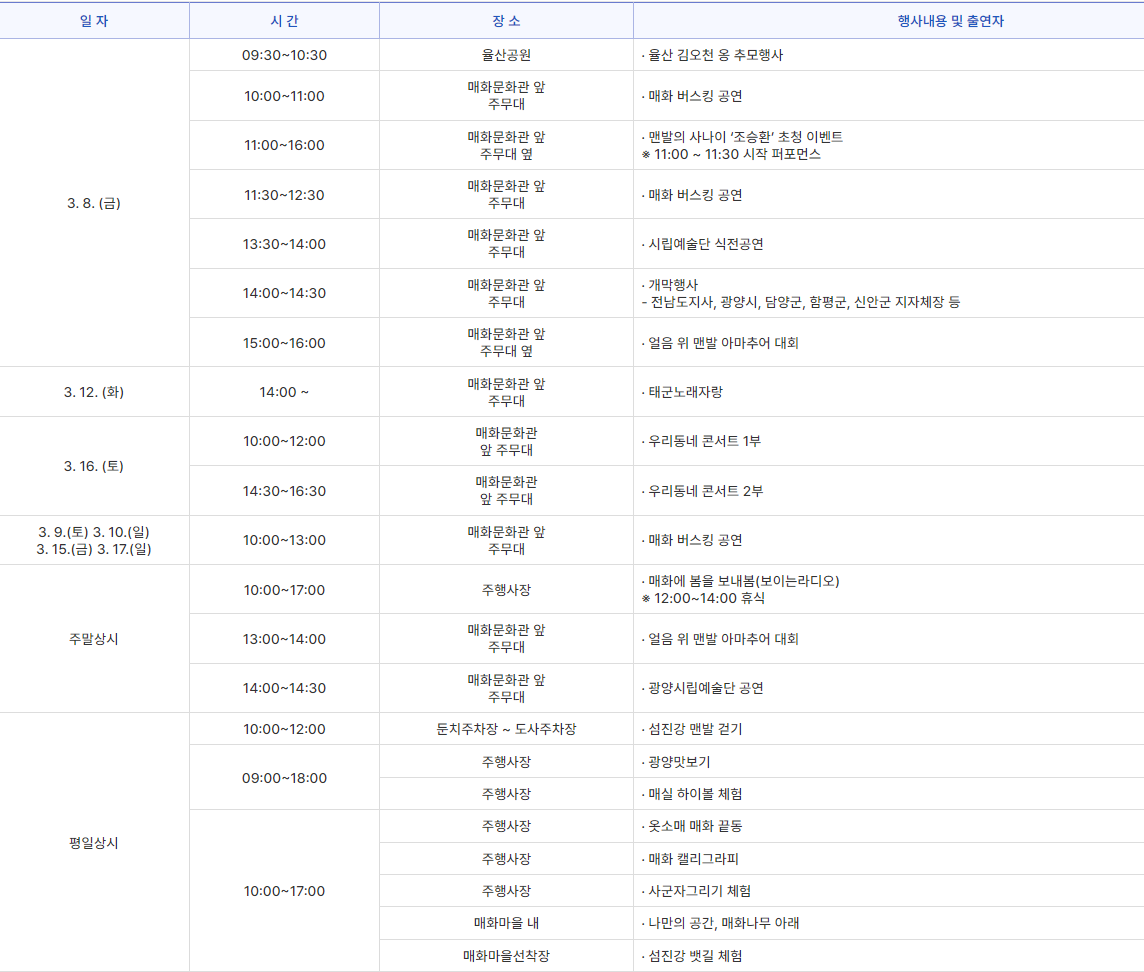Click '얼음 위 맨발 아마추어 대회' in the 15:00~16:00 row
This screenshot has height=972, width=1144.
[x=723, y=343]
